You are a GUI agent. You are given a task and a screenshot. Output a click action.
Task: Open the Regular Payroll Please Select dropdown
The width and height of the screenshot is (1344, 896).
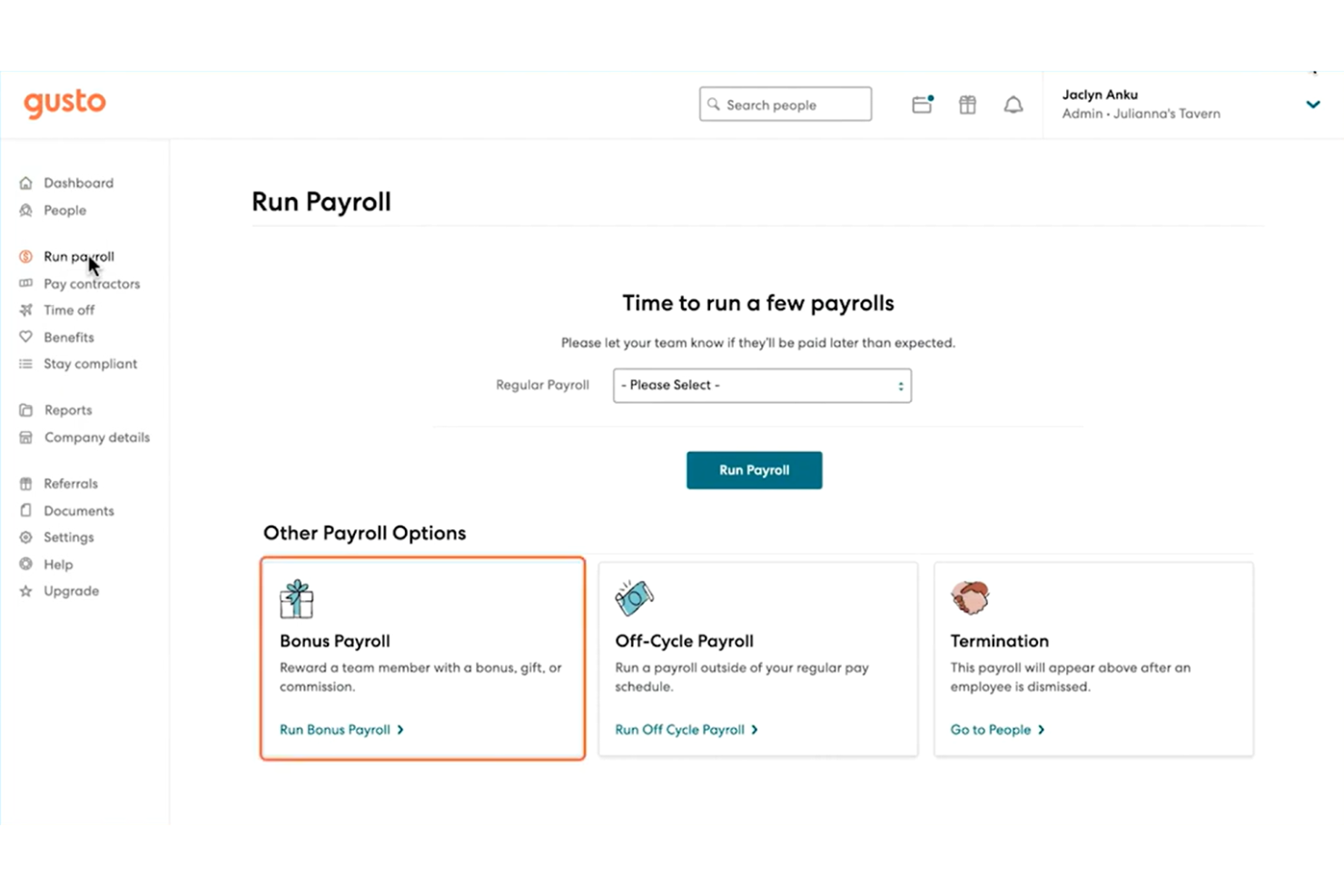coord(762,386)
